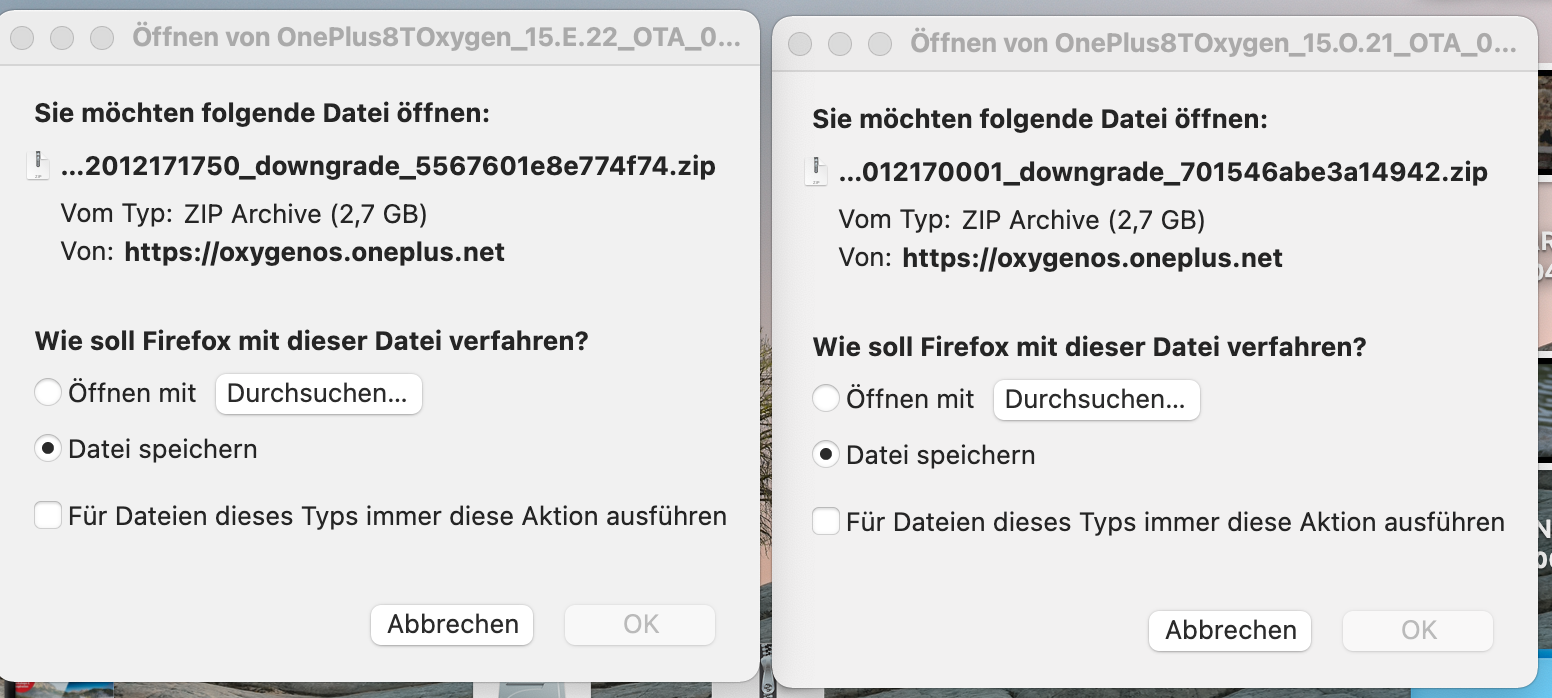1552x698 pixels.
Task: Cancel the right download dialog with Abbrechen
Action: [1230, 631]
